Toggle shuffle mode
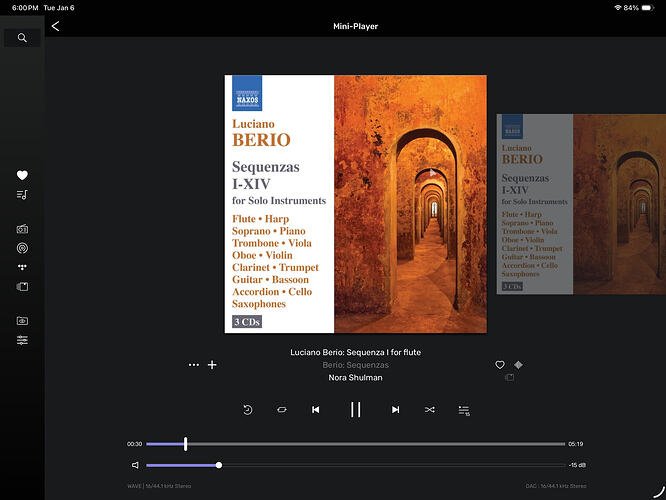 click(x=429, y=410)
